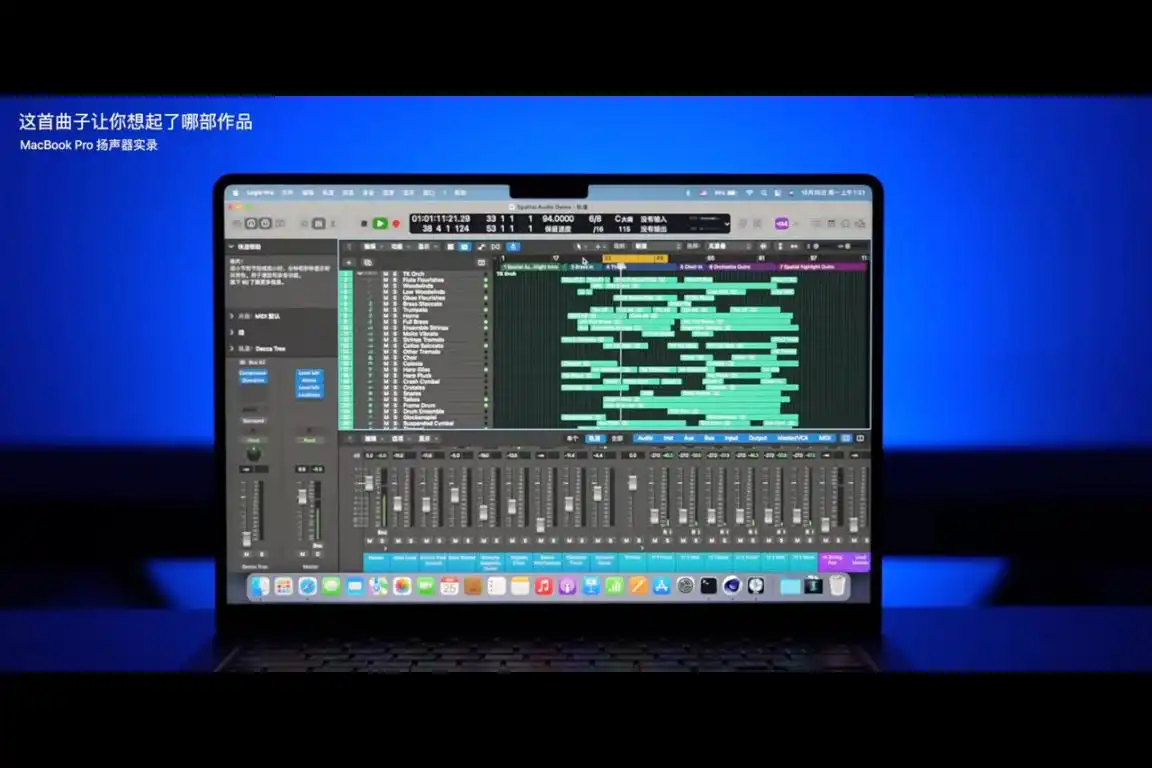The height and width of the screenshot is (768, 1152).
Task: Select the Aux mixer filter button
Action: click(x=688, y=439)
